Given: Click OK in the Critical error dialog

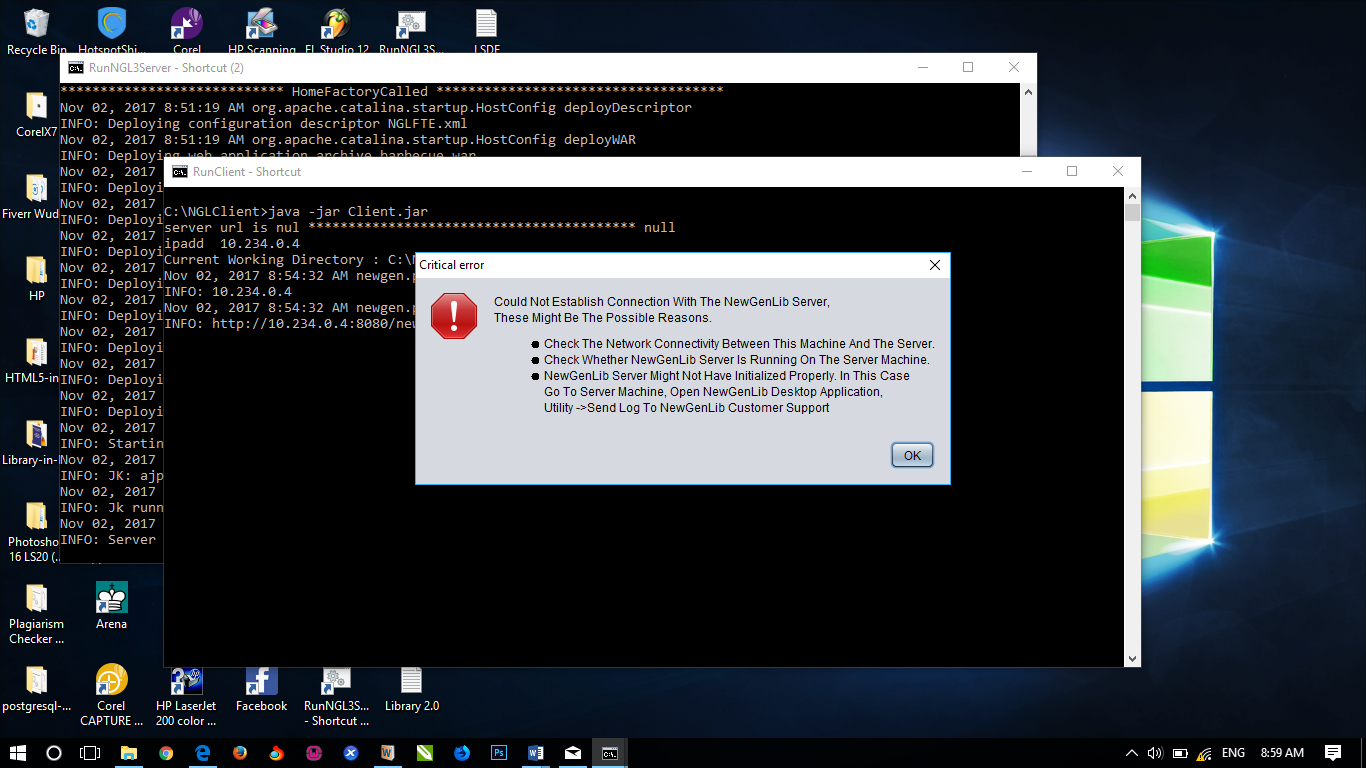Looking at the screenshot, I should [x=912, y=455].
